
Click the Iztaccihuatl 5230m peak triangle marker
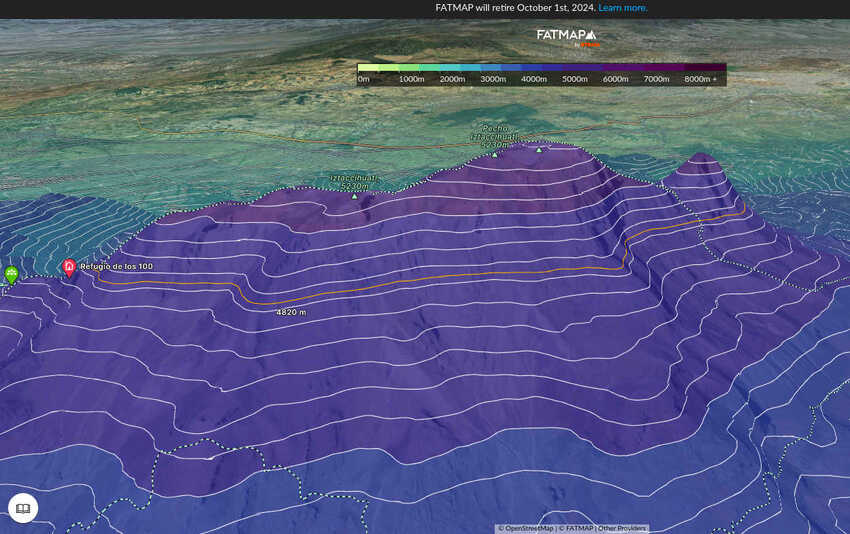tap(354, 196)
